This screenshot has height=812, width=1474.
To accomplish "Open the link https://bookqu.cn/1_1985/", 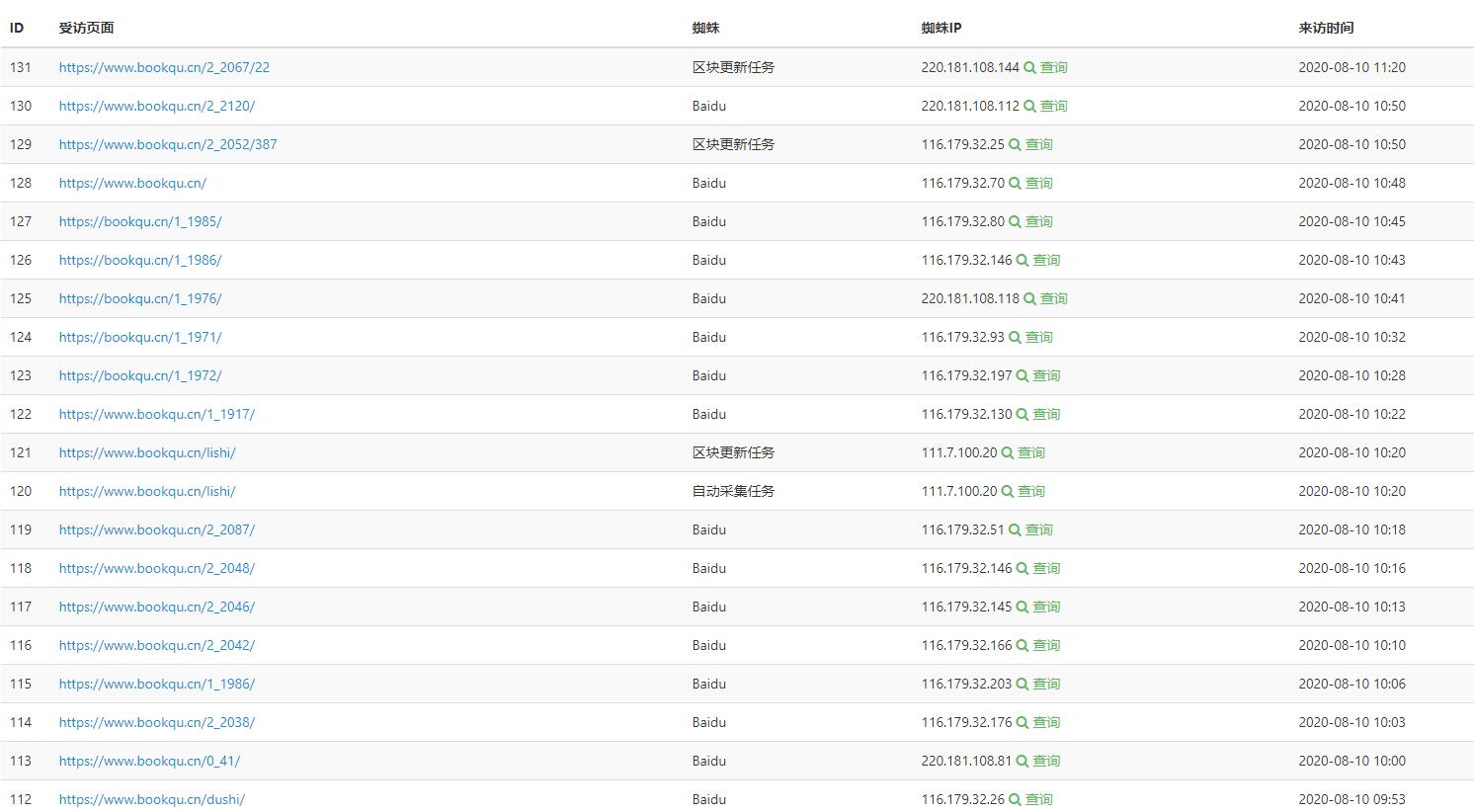I will point(140,221).
